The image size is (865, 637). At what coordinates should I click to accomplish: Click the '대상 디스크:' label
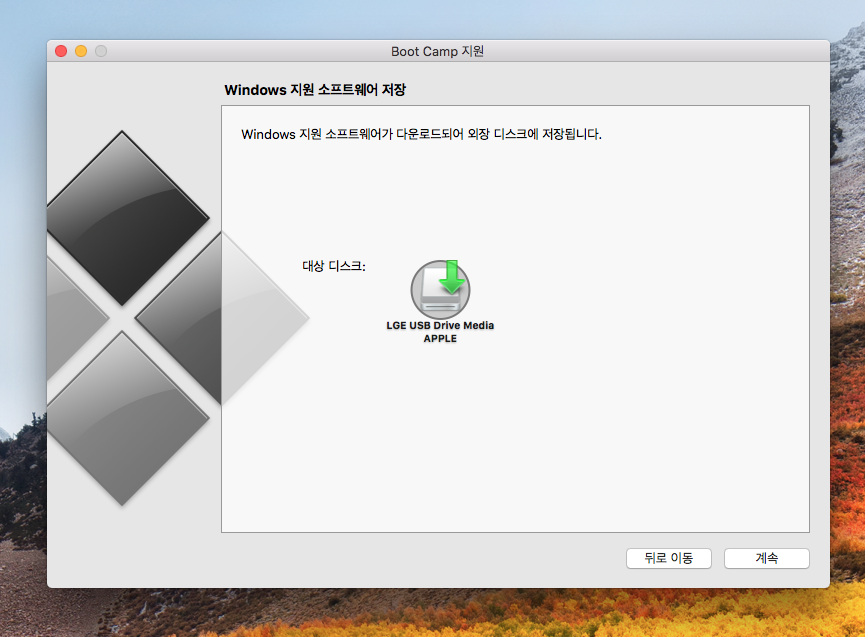tap(334, 266)
